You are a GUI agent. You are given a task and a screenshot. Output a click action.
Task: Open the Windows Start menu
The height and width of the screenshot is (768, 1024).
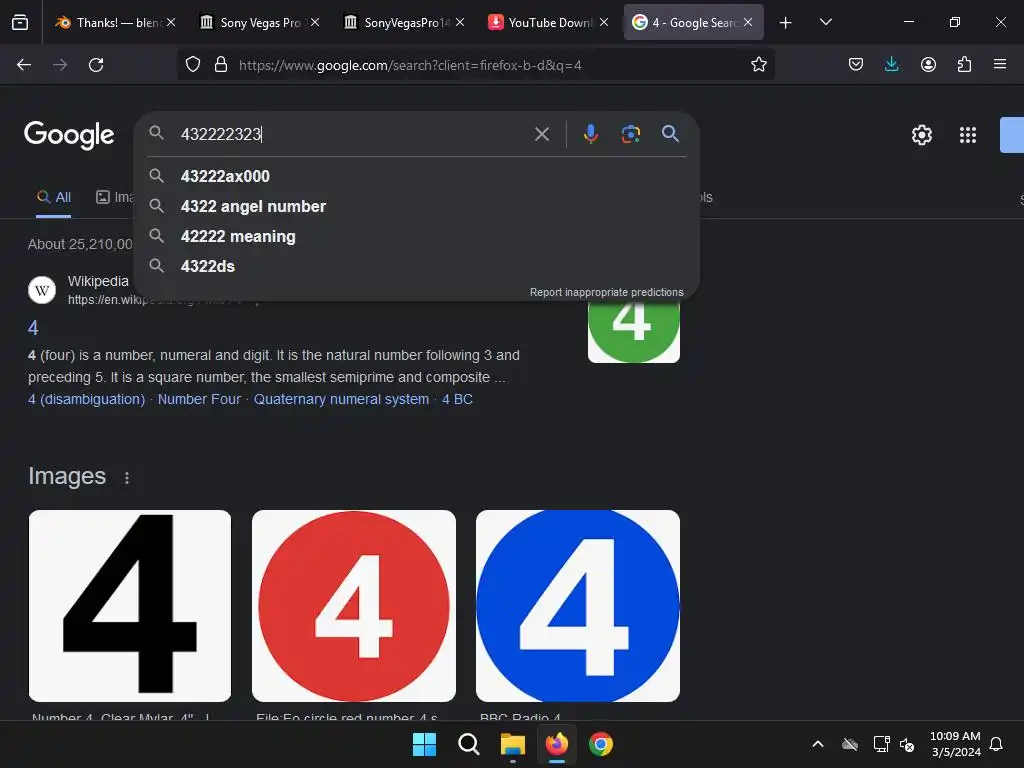(x=424, y=744)
